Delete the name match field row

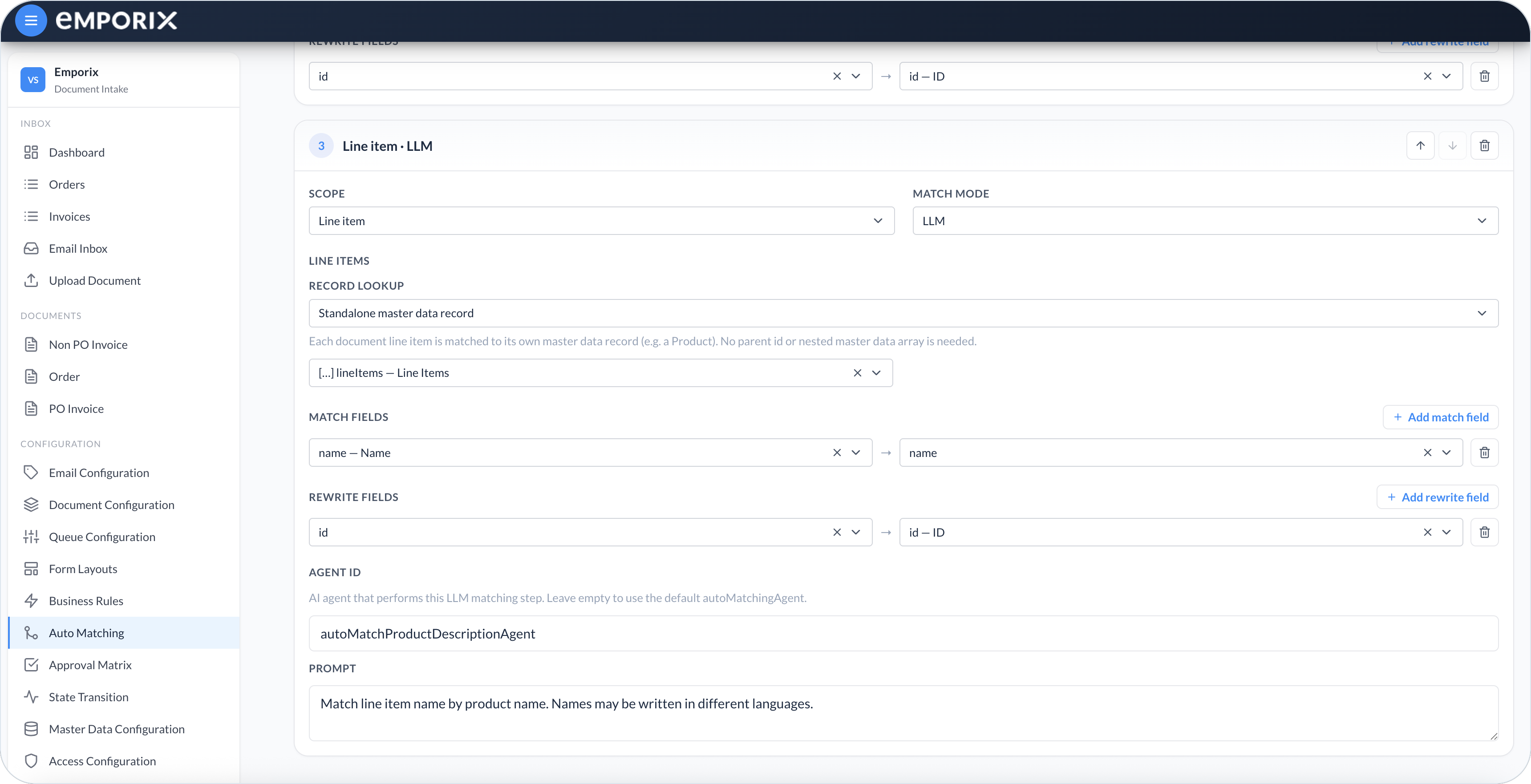[x=1484, y=453]
